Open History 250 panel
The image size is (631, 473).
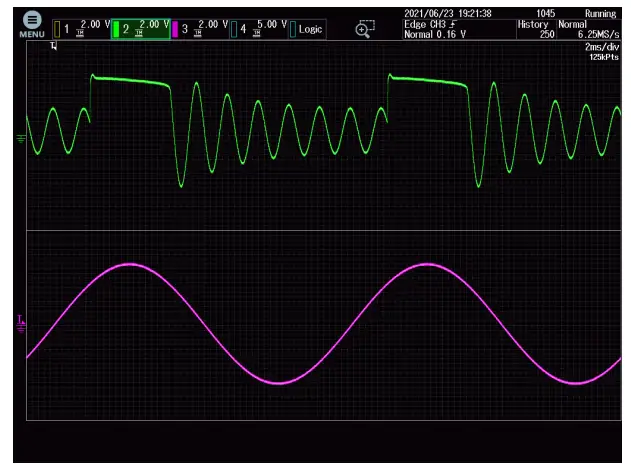tap(536, 29)
